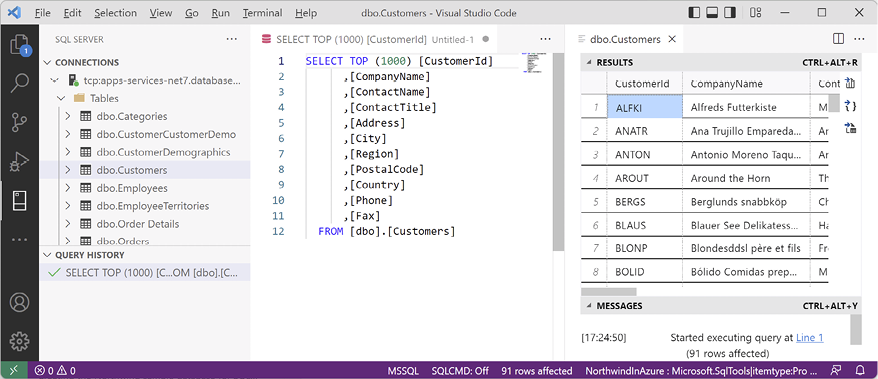Open Customize Layout icon in title bar
878x379 pixels.
[755, 12]
